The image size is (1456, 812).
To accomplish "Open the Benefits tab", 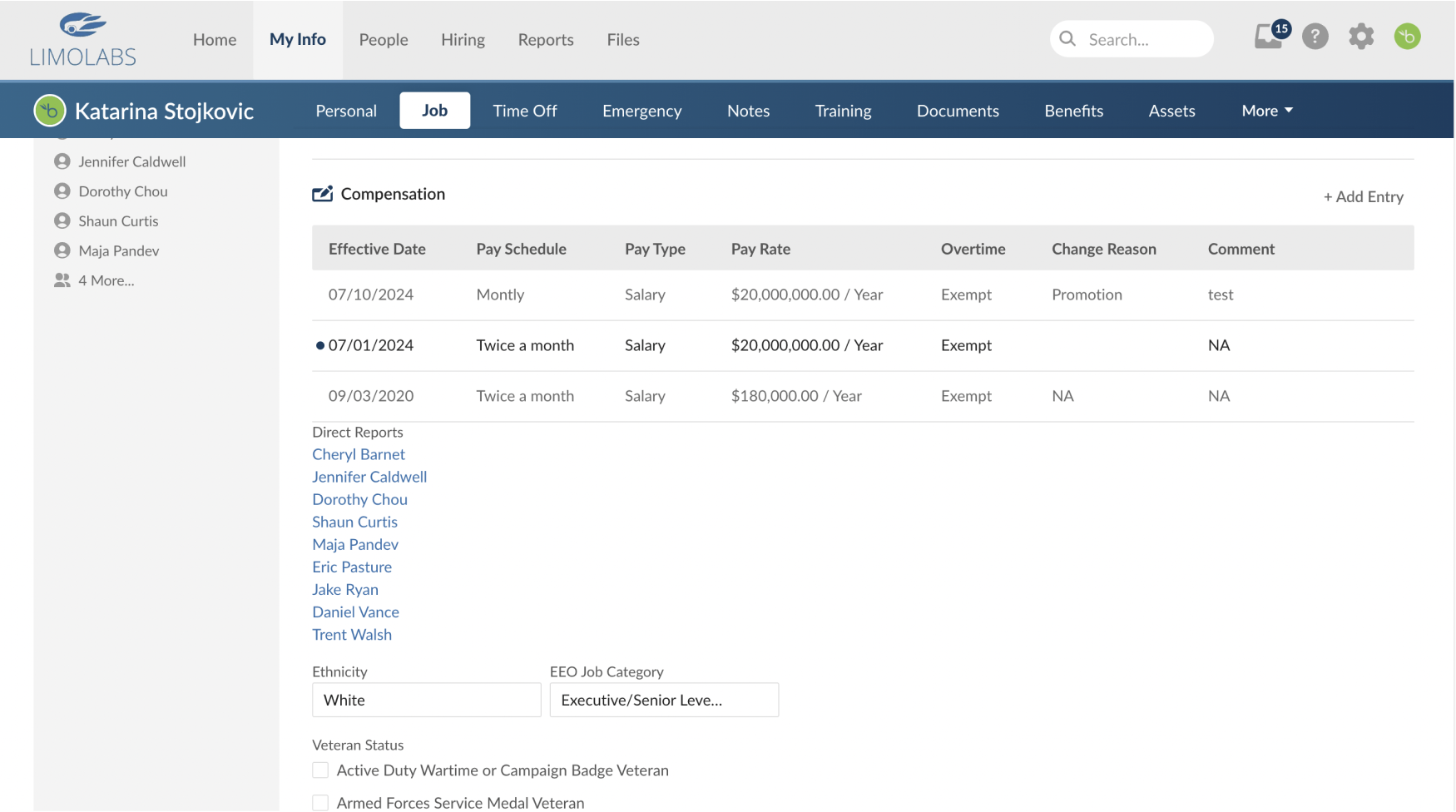I will 1073,111.
